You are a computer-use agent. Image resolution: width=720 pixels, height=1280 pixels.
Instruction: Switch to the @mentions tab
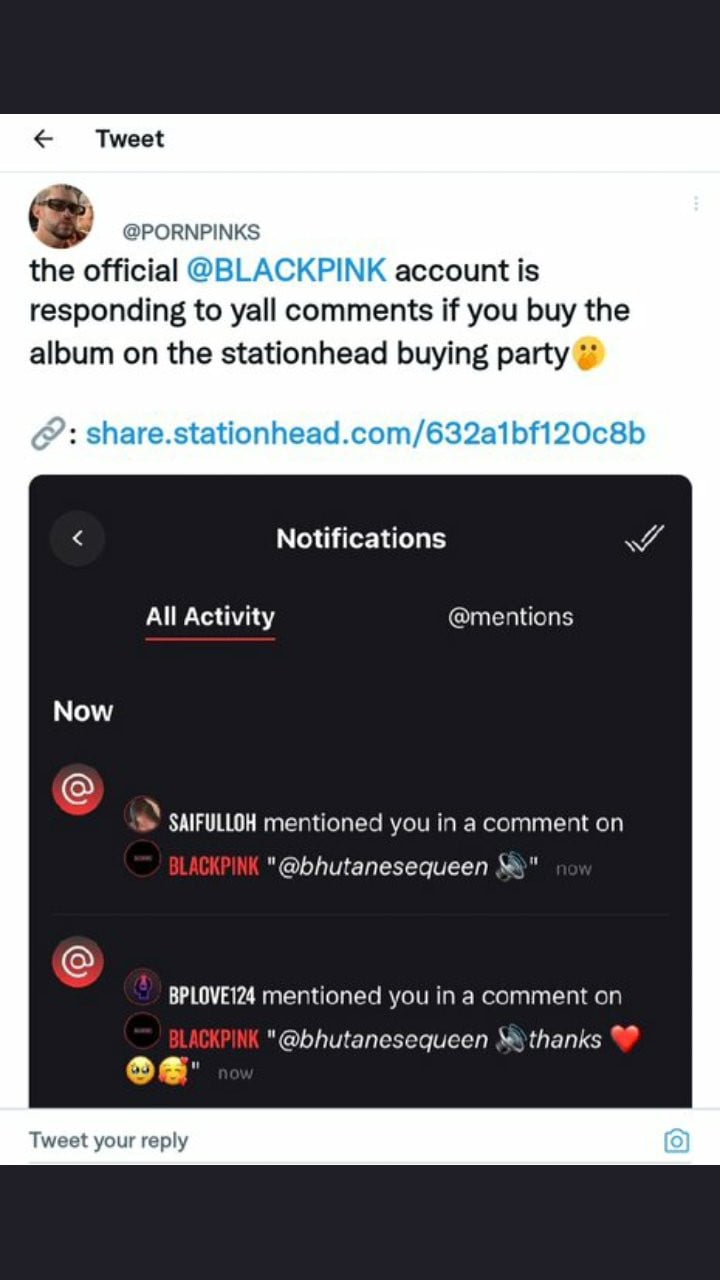[510, 617]
